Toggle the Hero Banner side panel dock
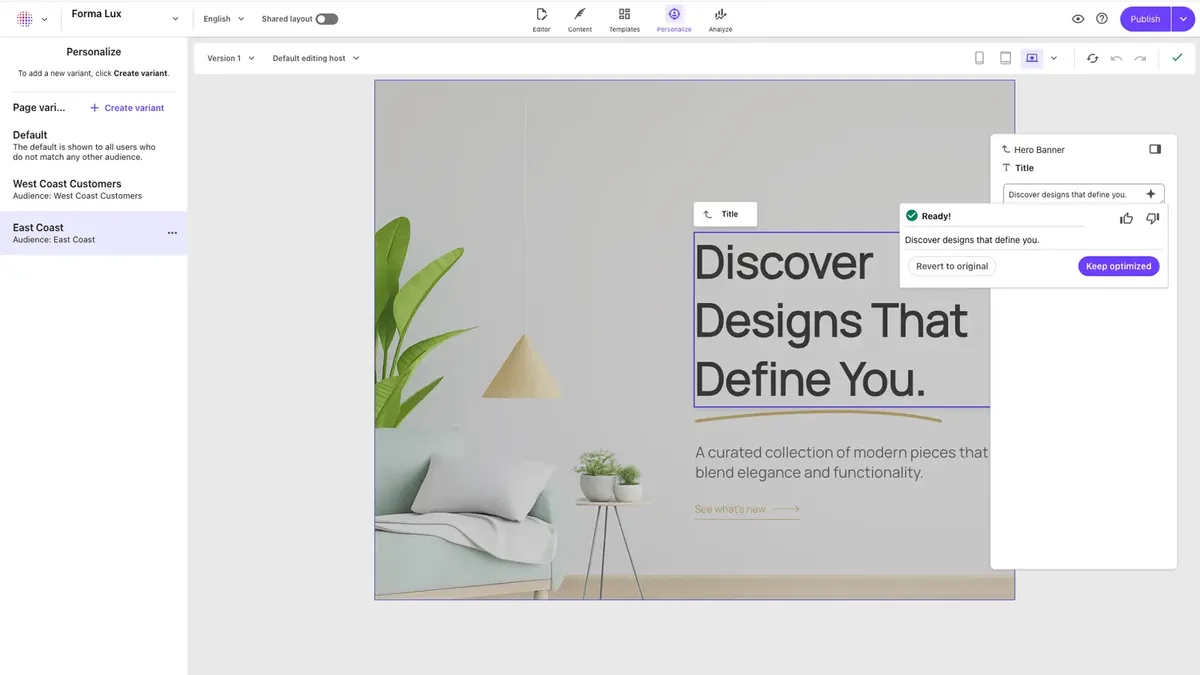This screenshot has width=1200, height=675. 1155,149
